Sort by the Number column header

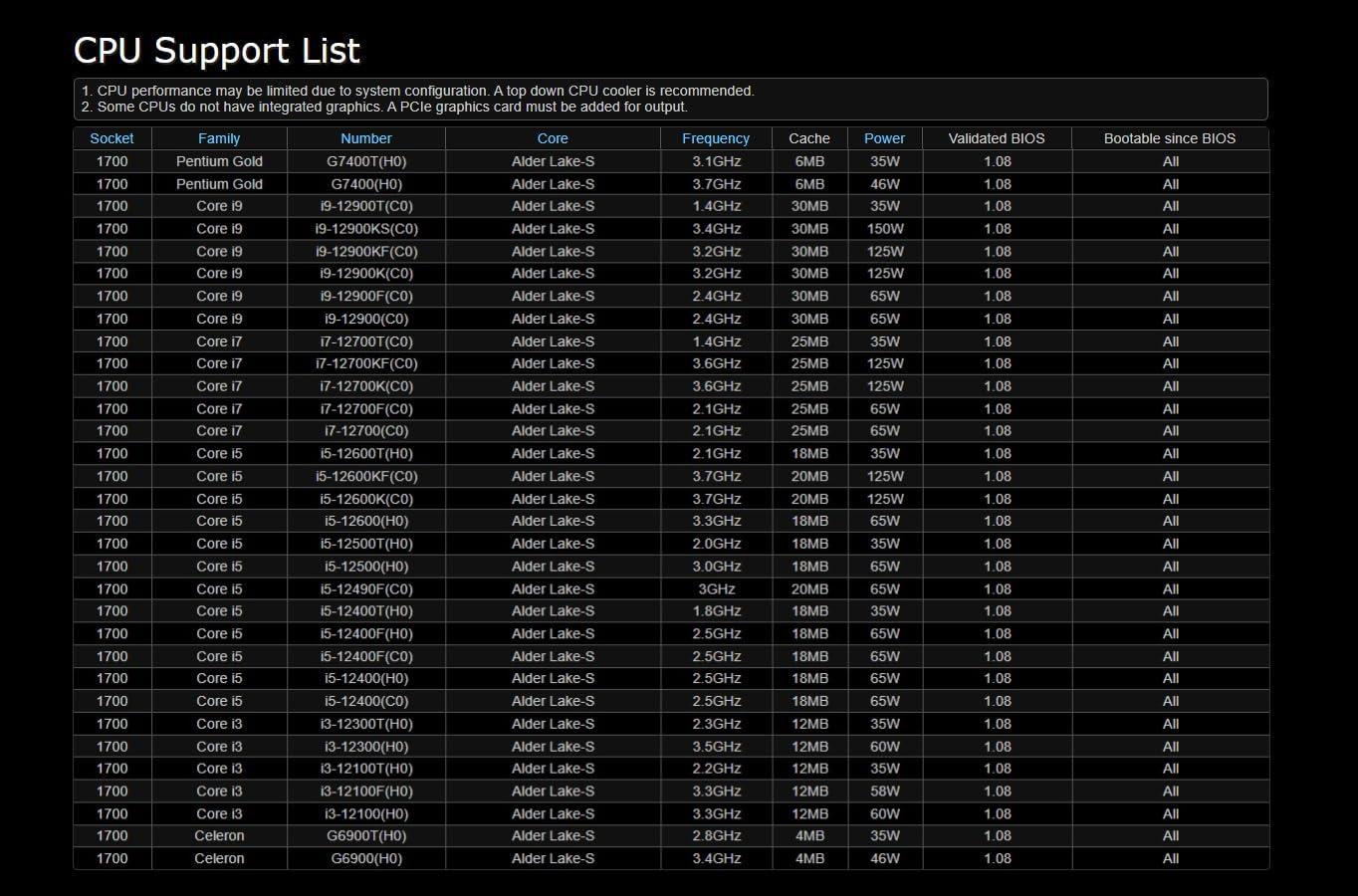tap(365, 138)
